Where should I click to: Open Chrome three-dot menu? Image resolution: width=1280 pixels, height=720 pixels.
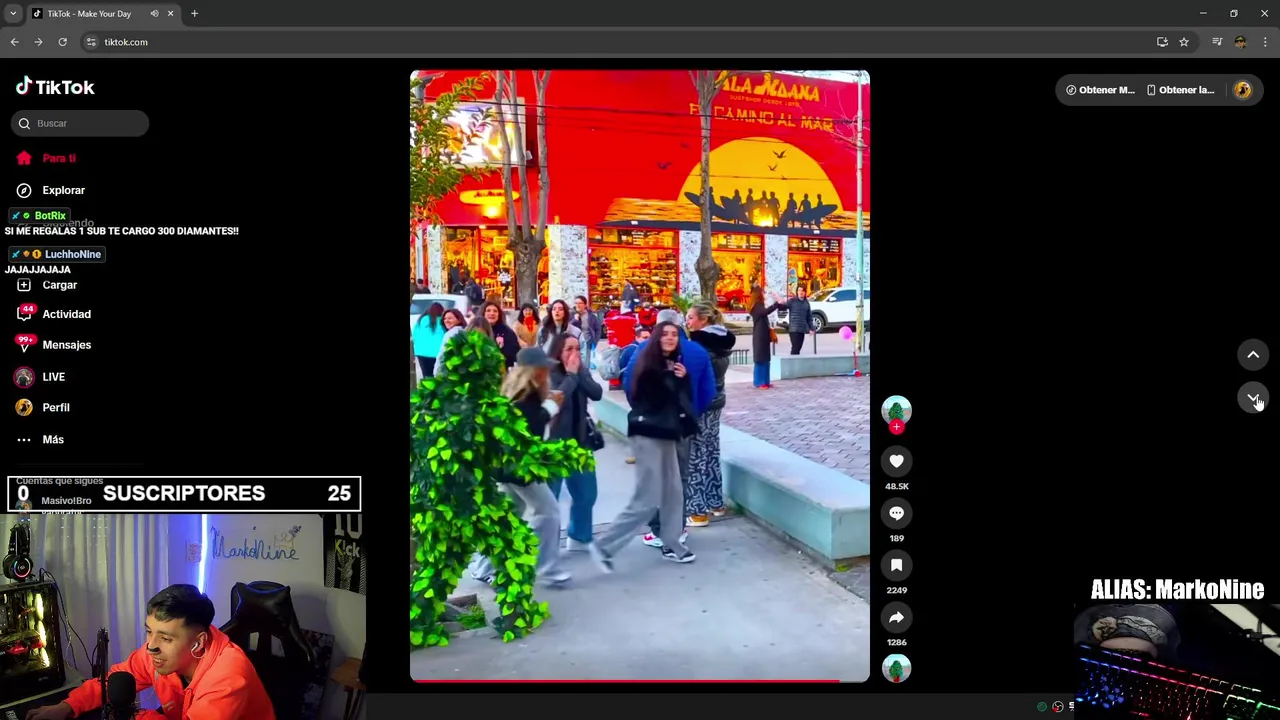pos(1265,42)
